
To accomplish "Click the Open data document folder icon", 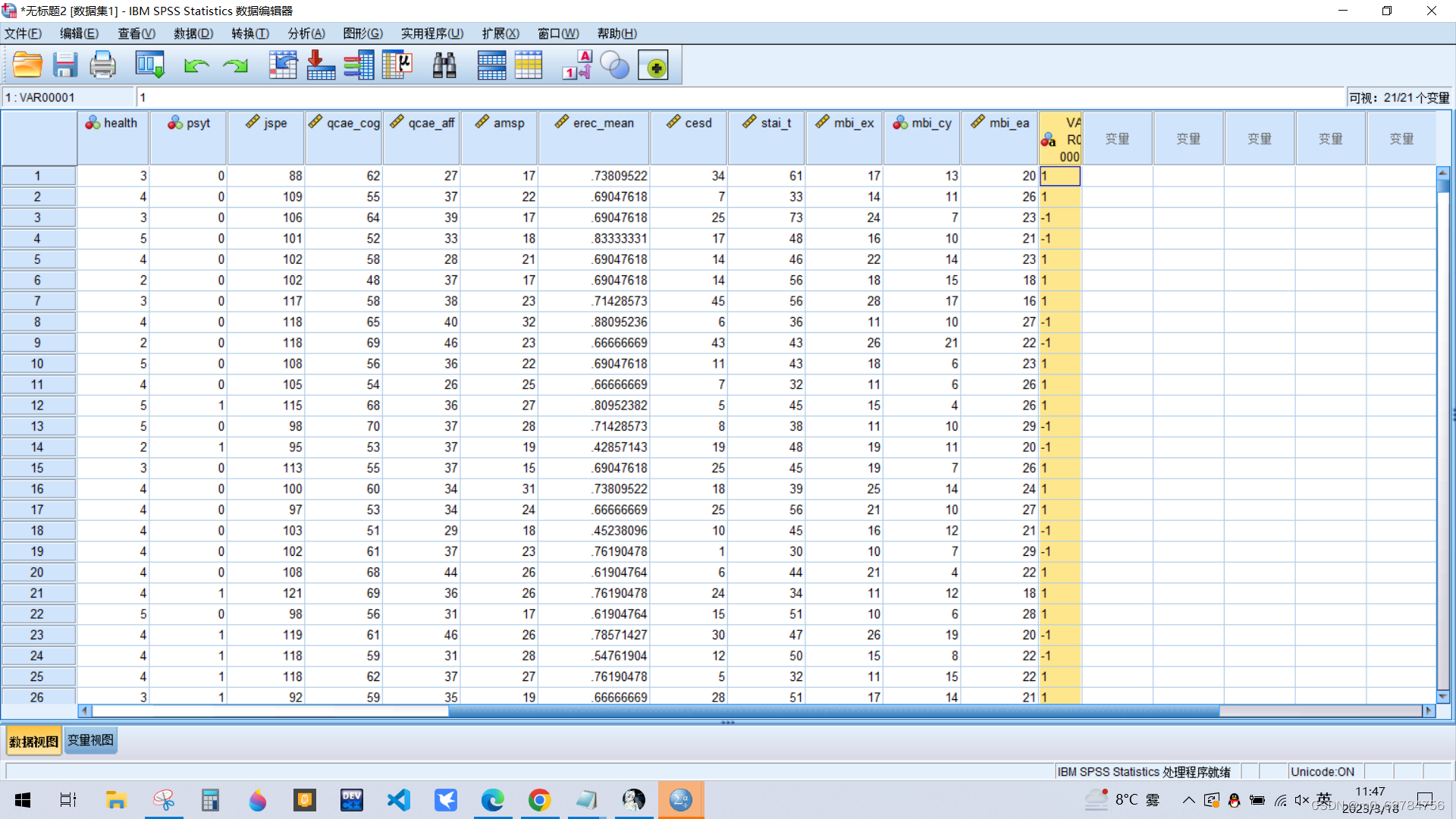I will click(27, 65).
